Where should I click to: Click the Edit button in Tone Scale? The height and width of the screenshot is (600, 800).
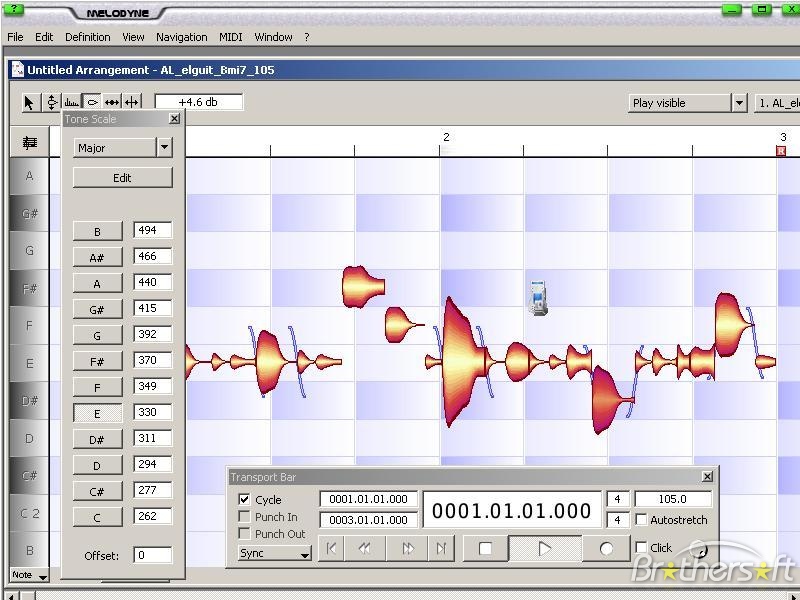click(x=122, y=178)
